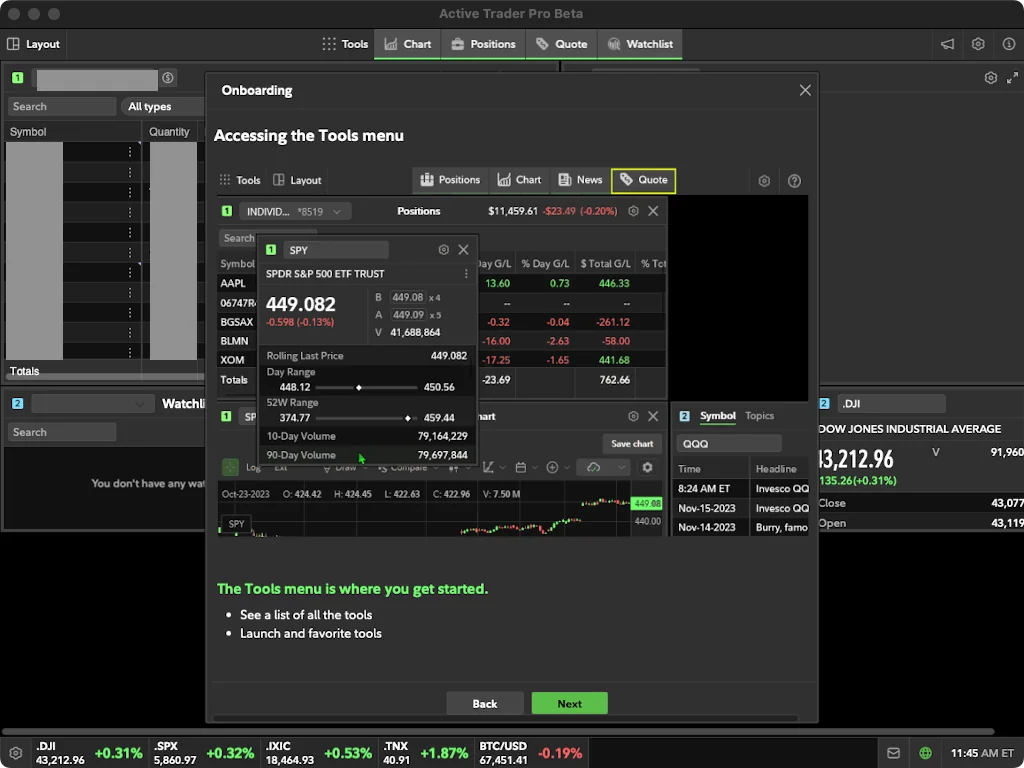
Task: Toggle the linked account indicator labeled 1
Action: click(x=17, y=77)
